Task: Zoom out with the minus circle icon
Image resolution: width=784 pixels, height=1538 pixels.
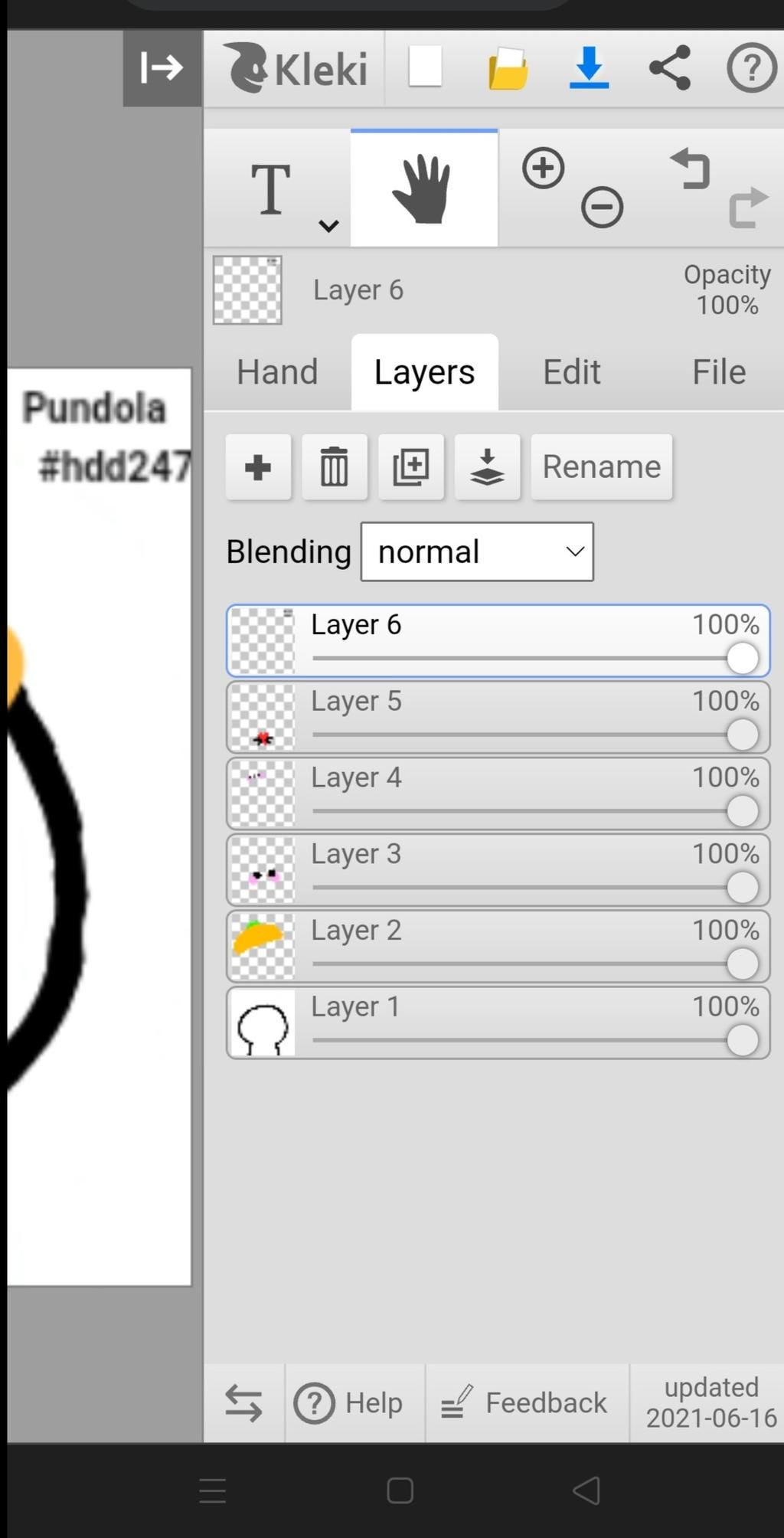Action: [602, 207]
